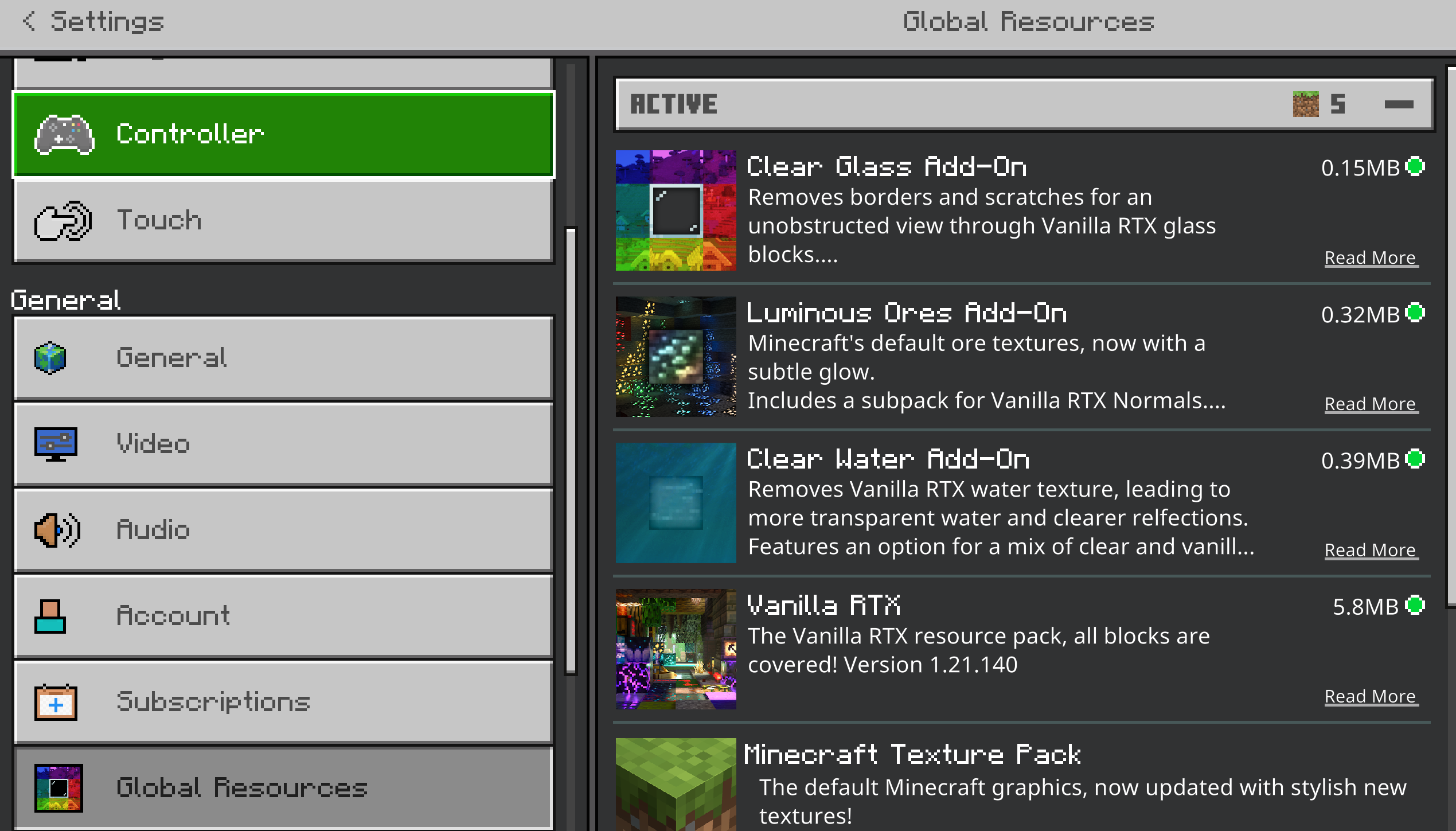
Task: Click the Subscriptions calendar icon
Action: 56,702
